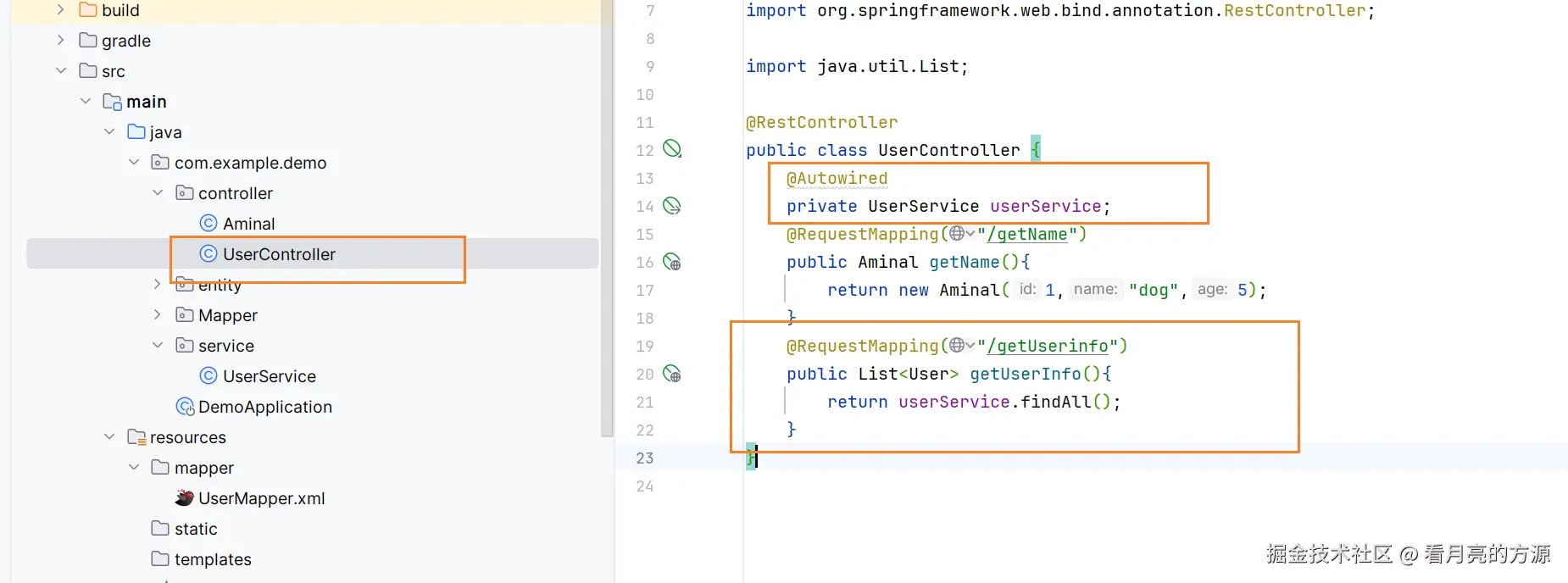Click the resources folder icon

[x=136, y=437]
